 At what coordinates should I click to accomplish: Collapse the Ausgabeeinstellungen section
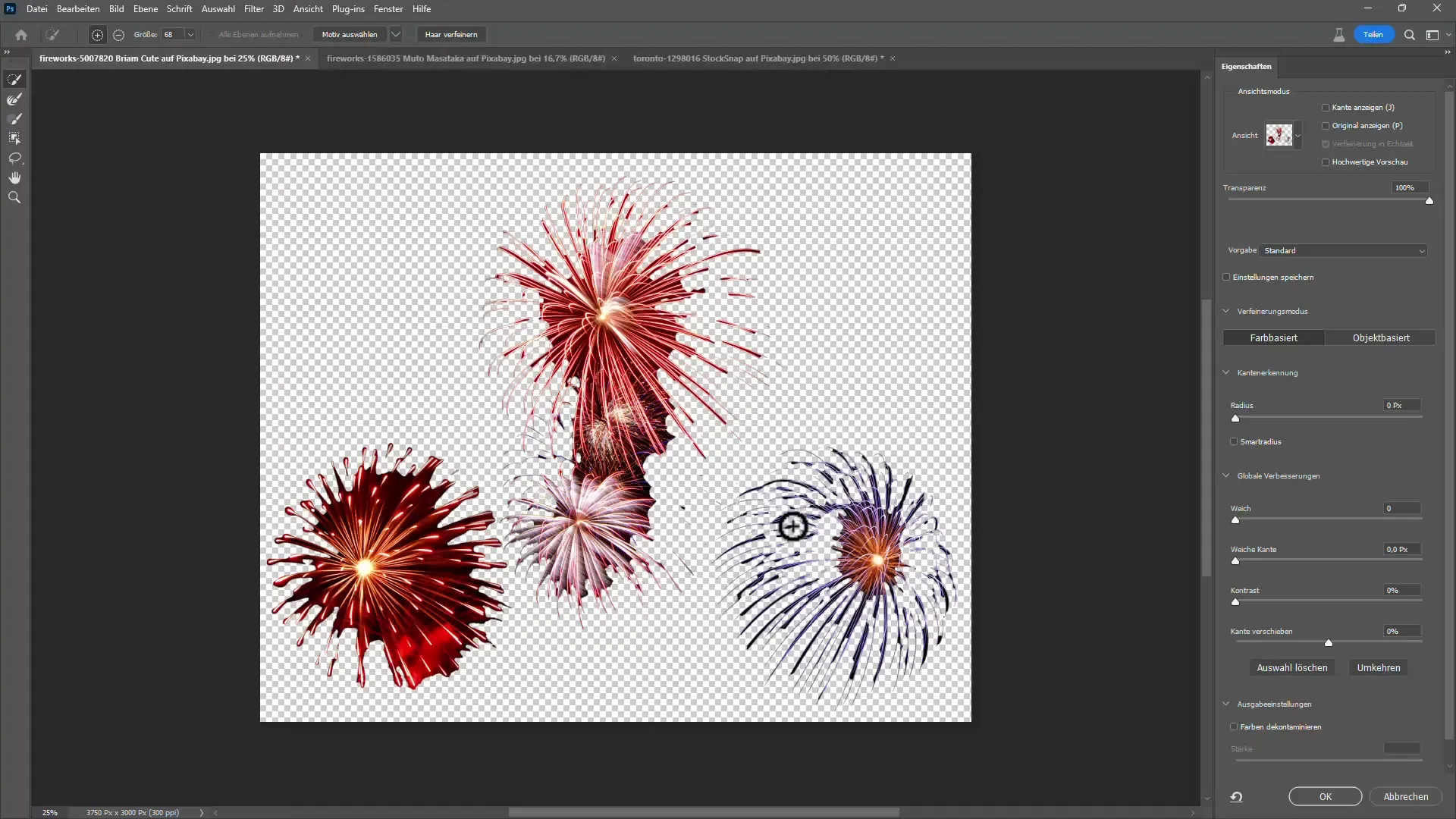pyautogui.click(x=1226, y=704)
